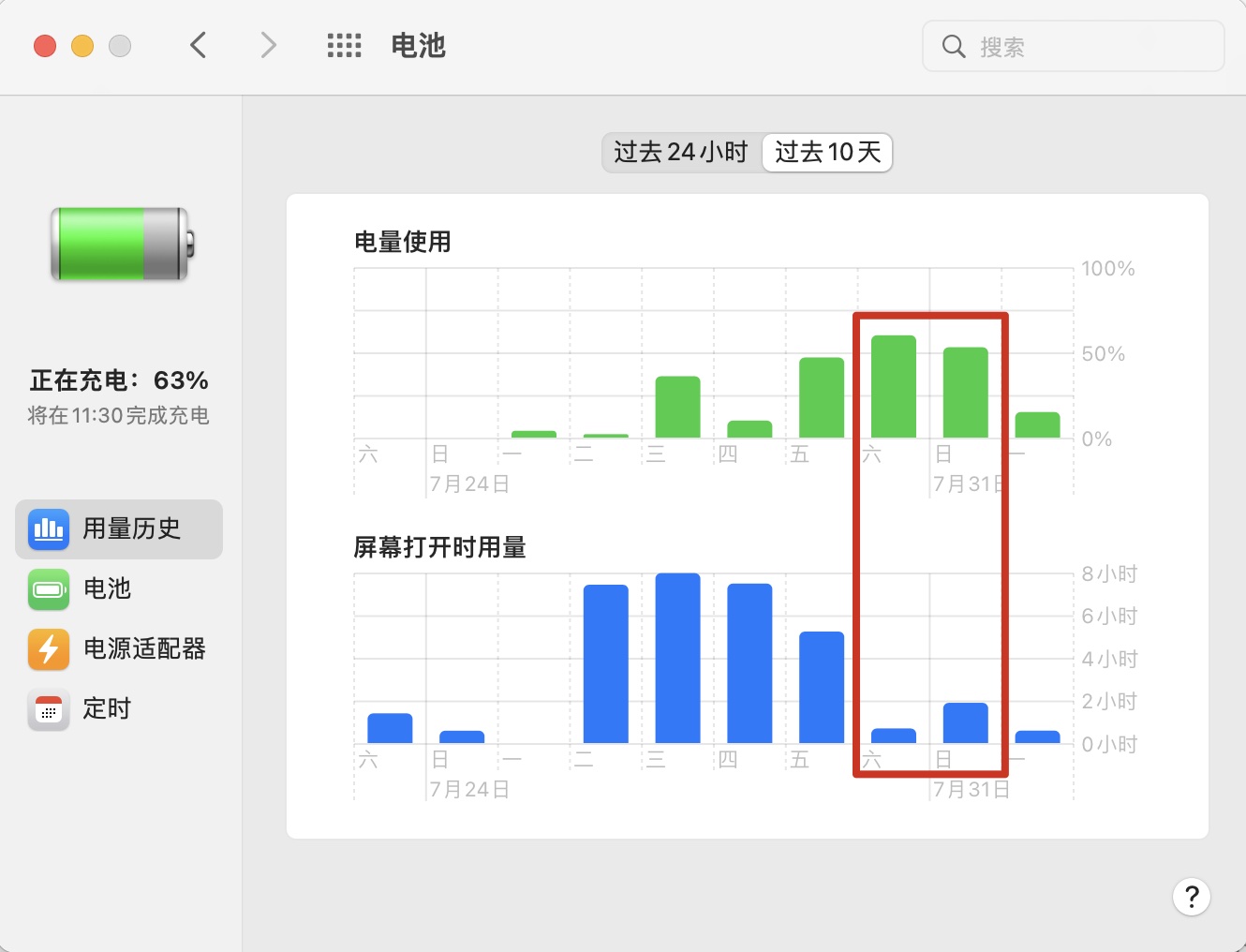Select the 电源适配器 sidebar label
1246x952 pixels.
point(144,649)
